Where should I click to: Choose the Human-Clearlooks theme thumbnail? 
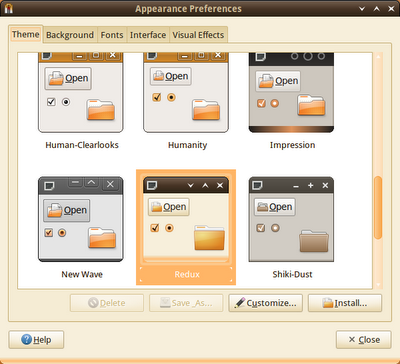pos(81,92)
